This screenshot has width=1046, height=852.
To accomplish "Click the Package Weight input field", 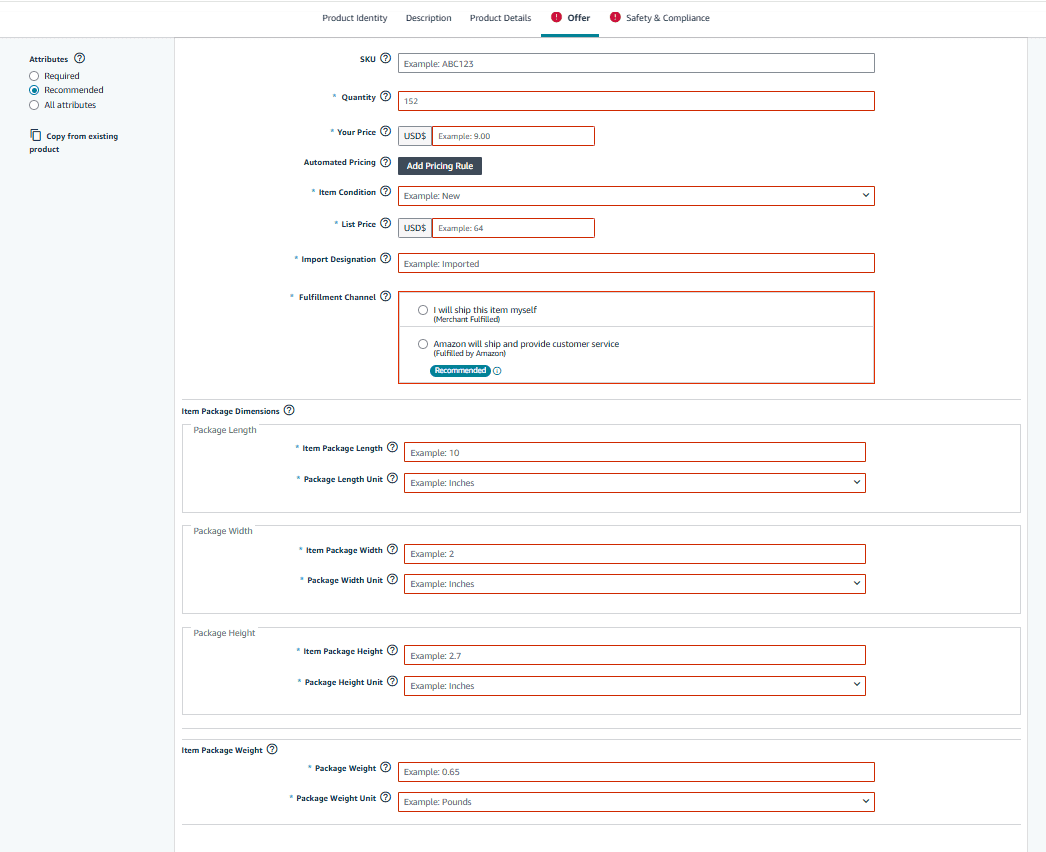I will [x=636, y=772].
